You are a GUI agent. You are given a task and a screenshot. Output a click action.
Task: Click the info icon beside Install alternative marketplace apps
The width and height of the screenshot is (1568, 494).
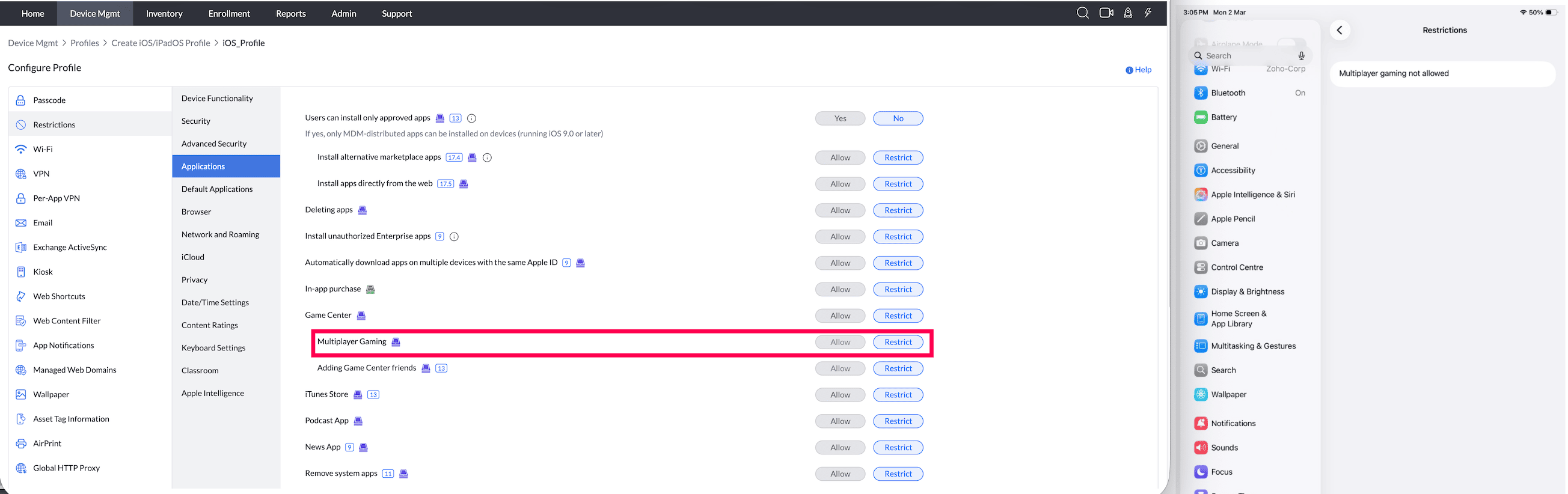point(487,157)
